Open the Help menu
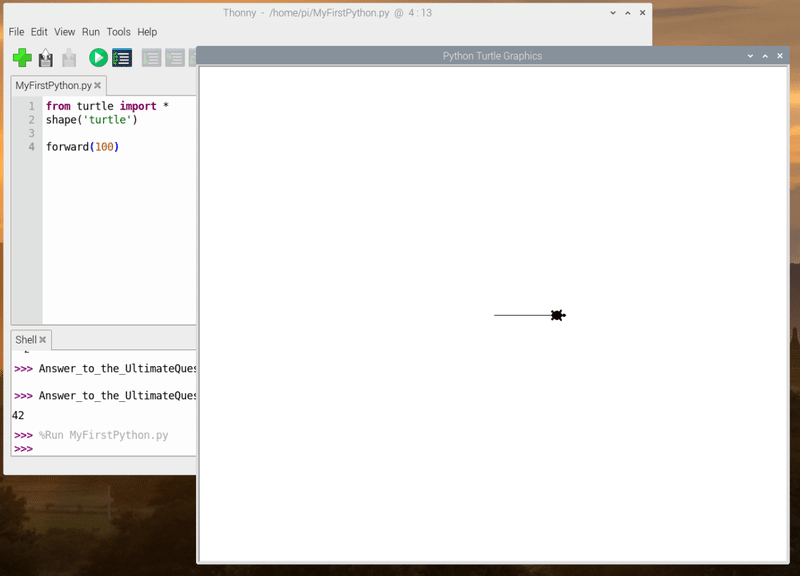Screen dimensions: 800x576 (x=147, y=32)
